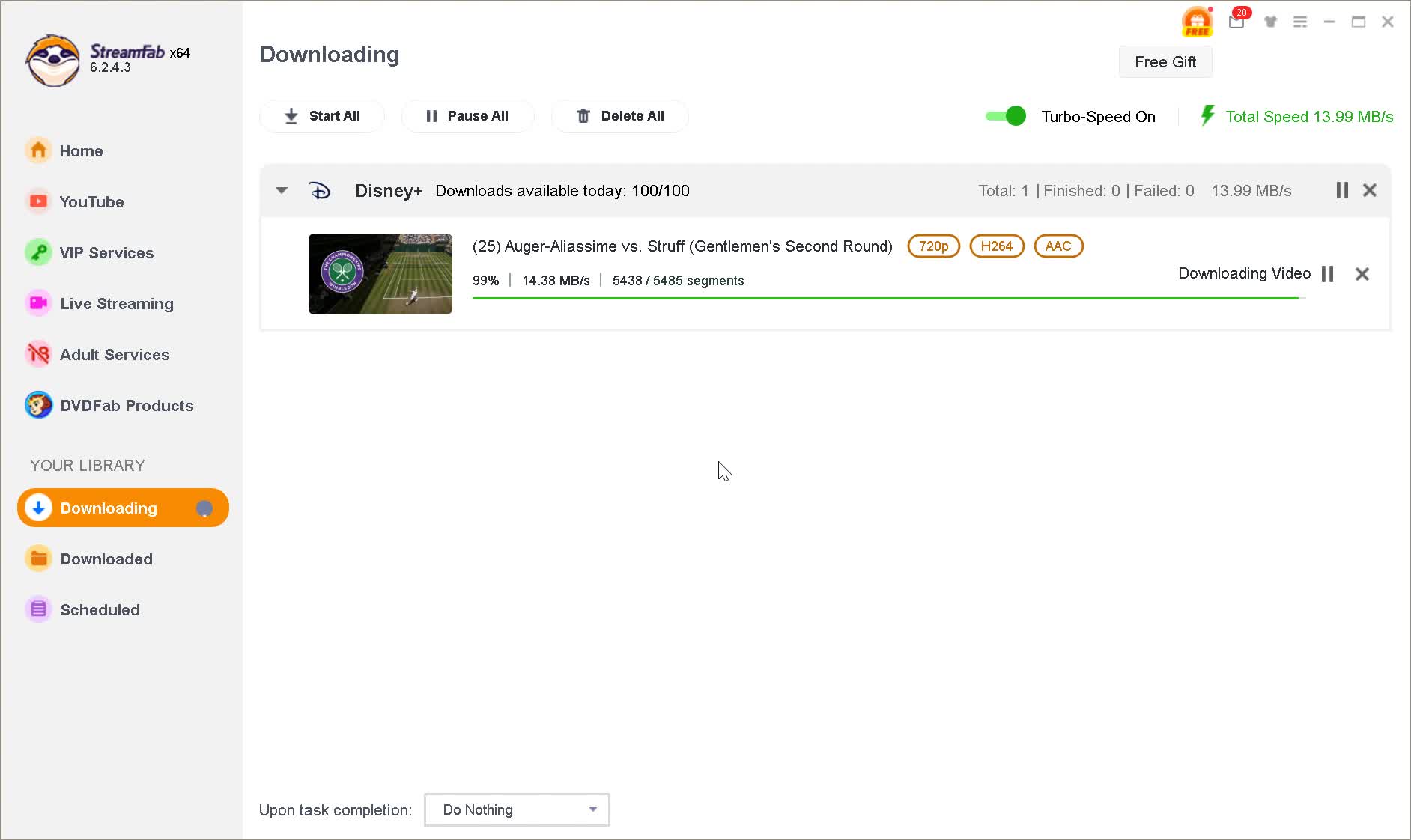Viewport: 1411px width, 840px height.
Task: Open the free gift box icon
Action: 1197,22
